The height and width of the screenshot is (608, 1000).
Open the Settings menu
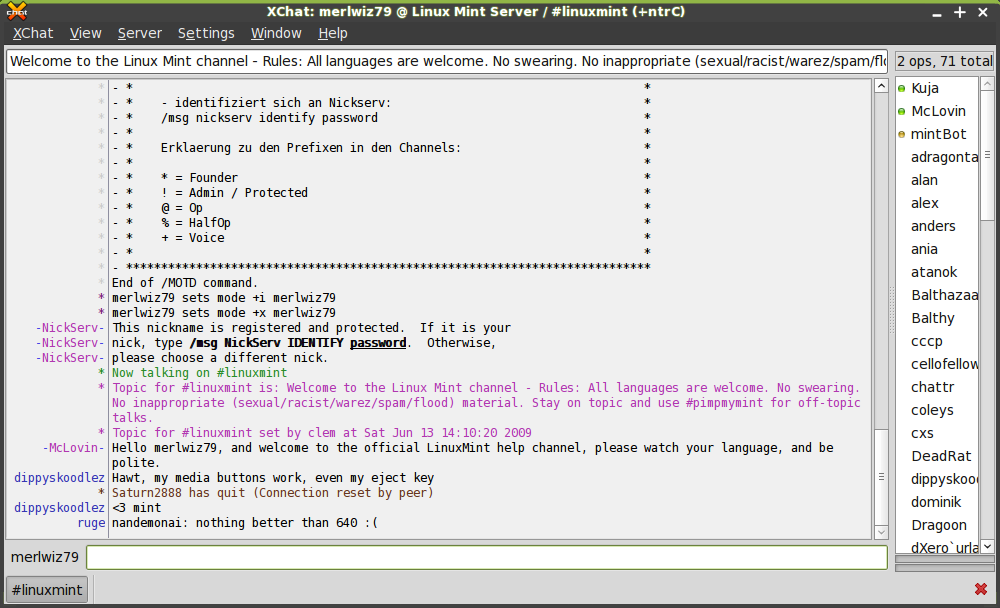click(x=206, y=33)
